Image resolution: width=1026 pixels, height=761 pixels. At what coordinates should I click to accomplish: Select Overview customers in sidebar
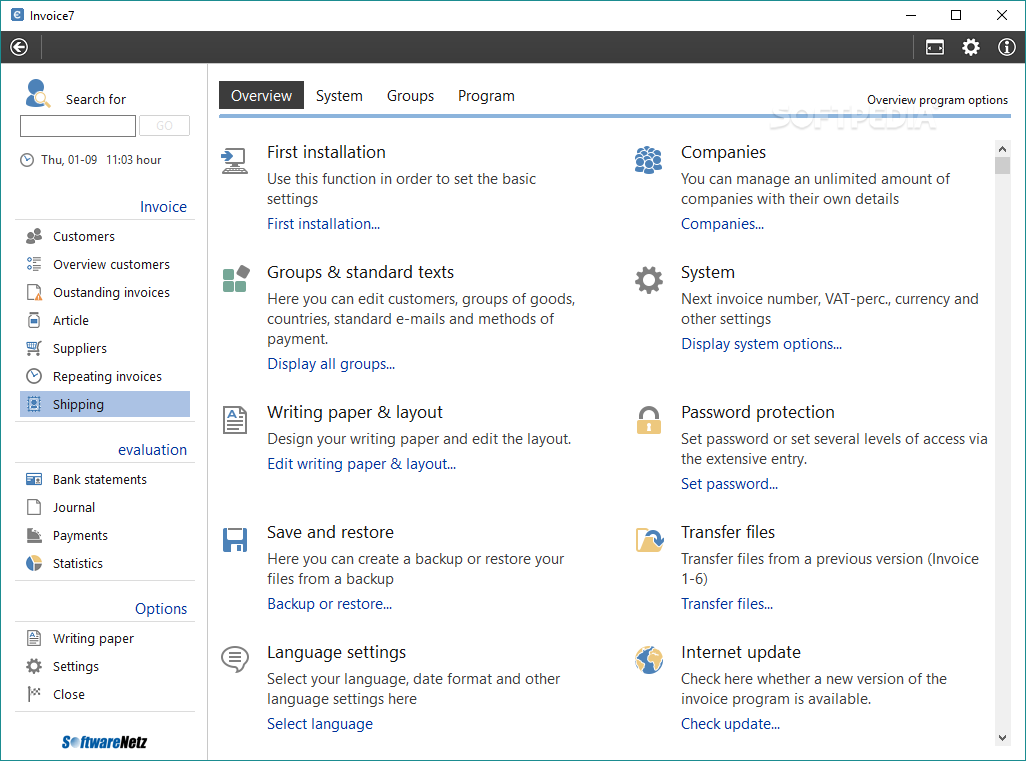[x=111, y=264]
